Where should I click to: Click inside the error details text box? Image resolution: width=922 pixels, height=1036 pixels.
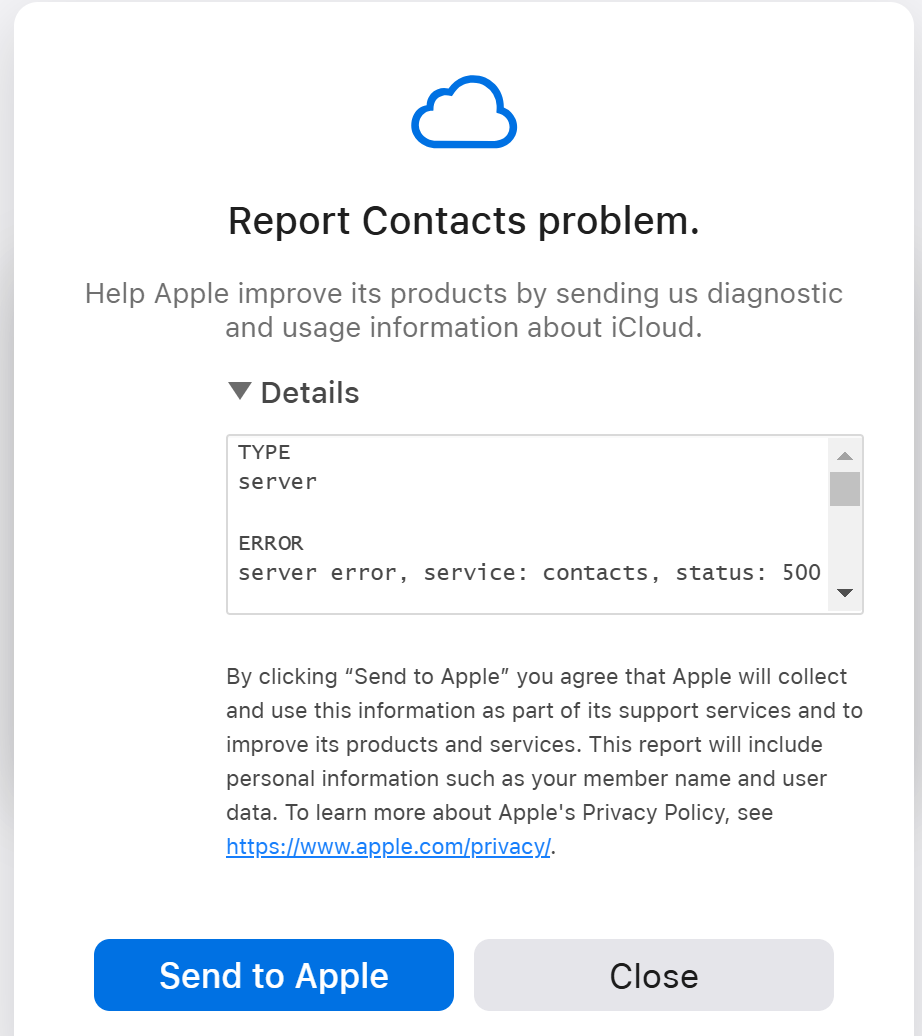pos(545,525)
